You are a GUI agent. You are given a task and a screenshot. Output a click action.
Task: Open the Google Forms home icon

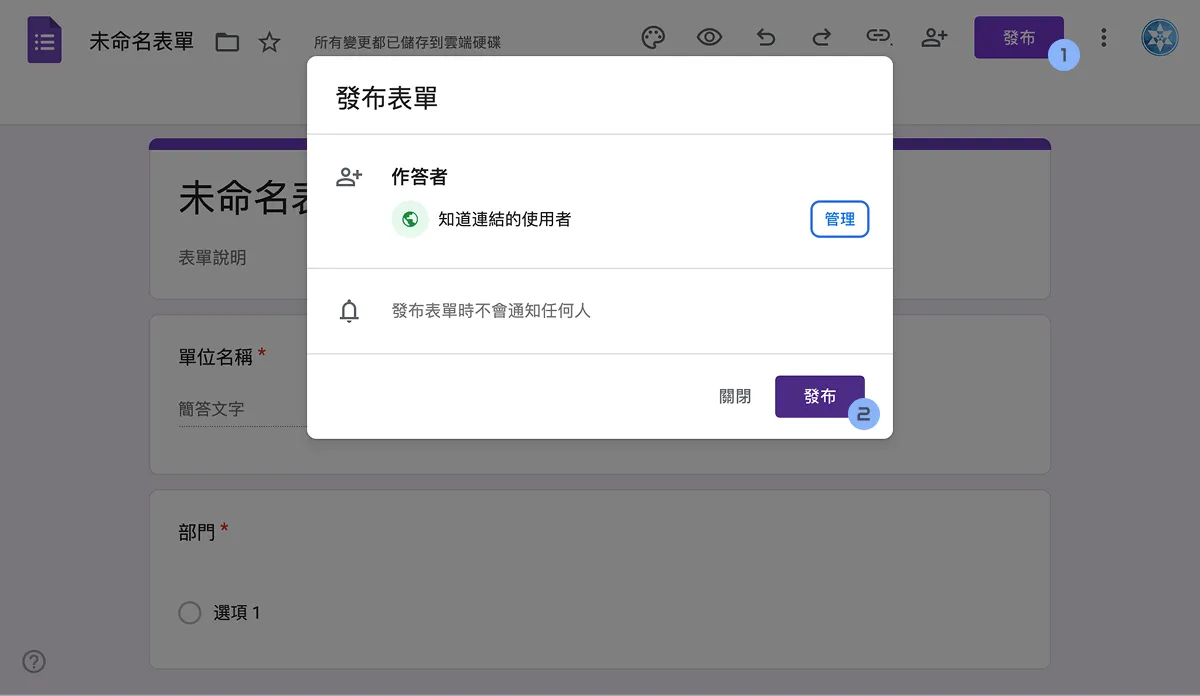tap(44, 38)
